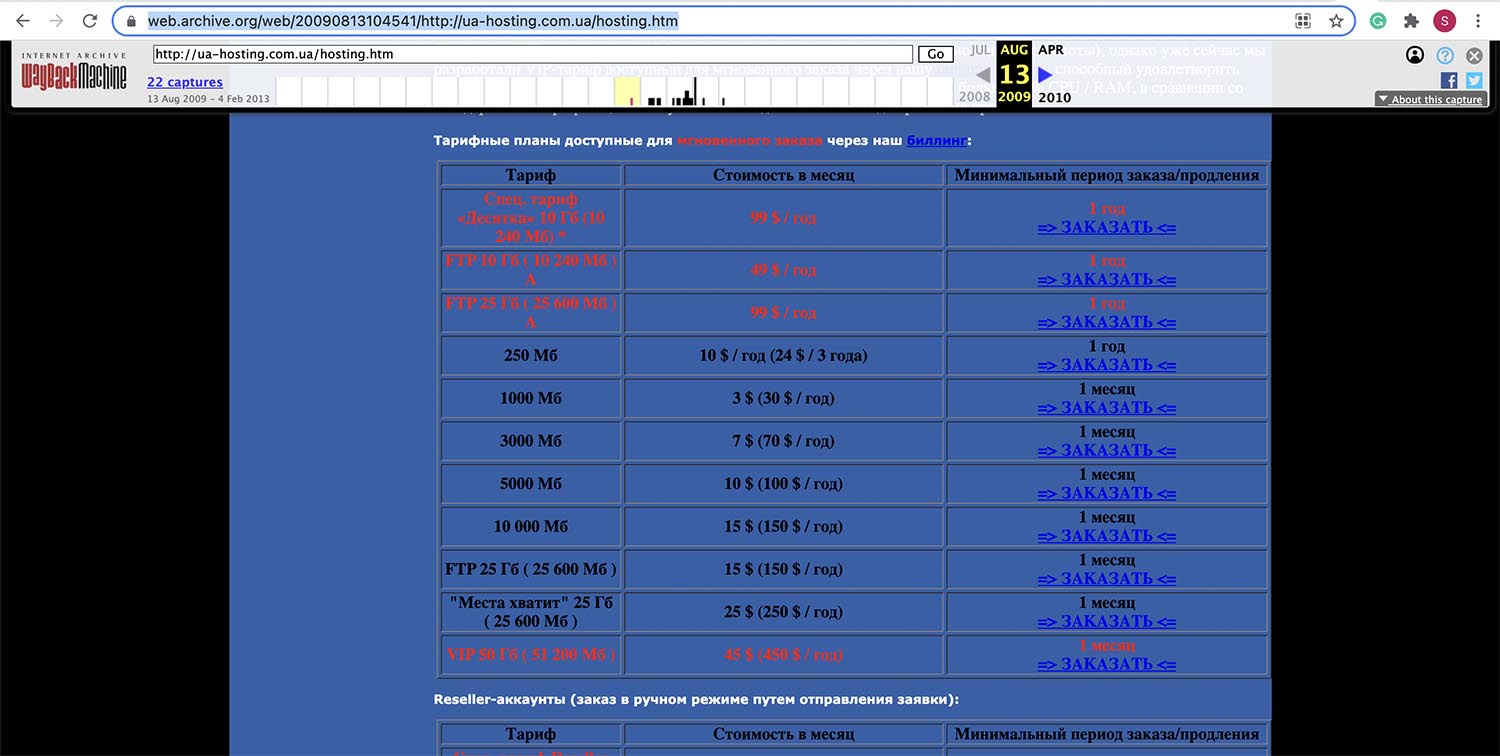Image resolution: width=1500 pixels, height=756 pixels.
Task: Order the 10 000 Мб plan
Action: click(x=1107, y=536)
